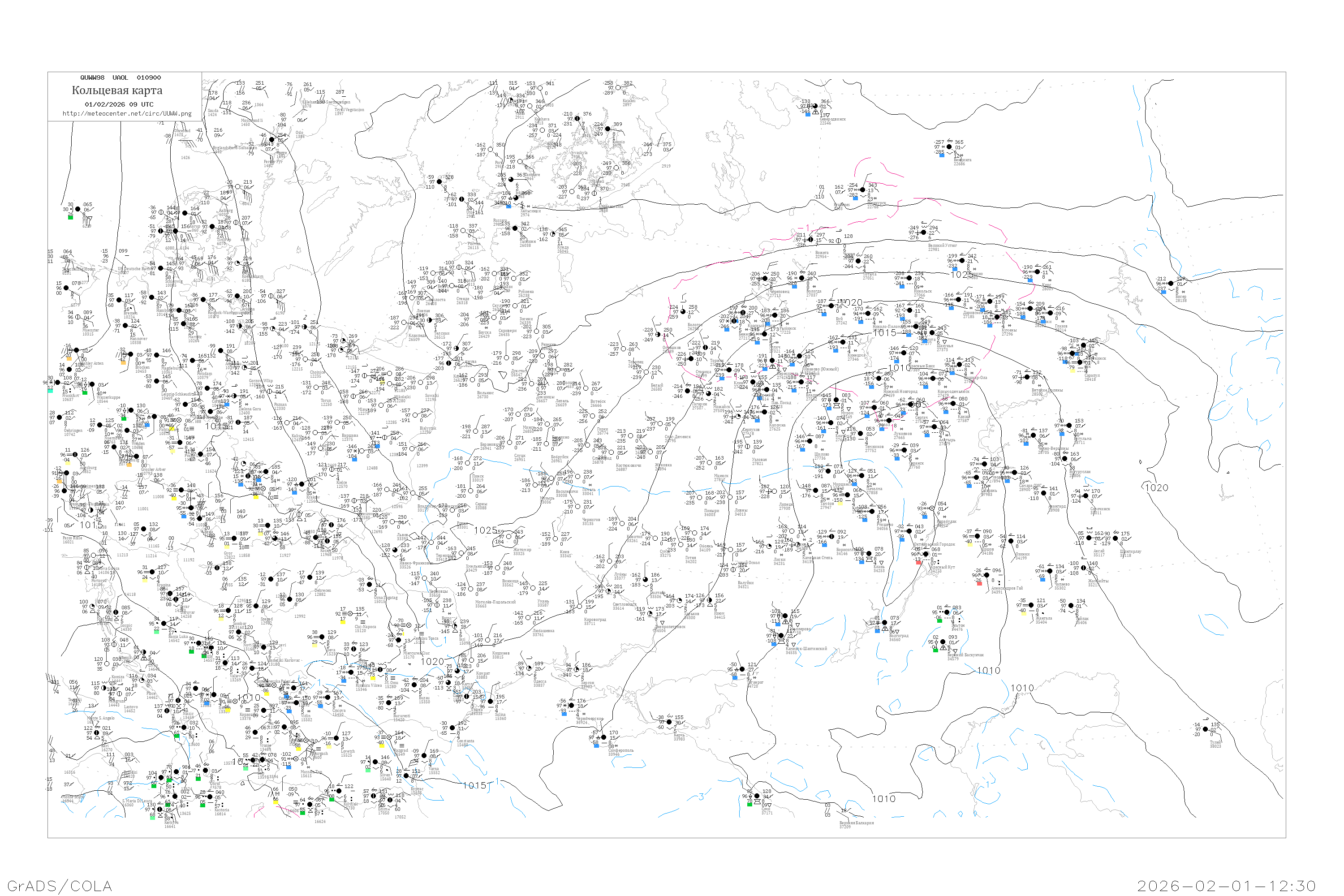1344x896 pixels.
Task: Click the Aalborg 6030 station label
Action: (x=226, y=212)
